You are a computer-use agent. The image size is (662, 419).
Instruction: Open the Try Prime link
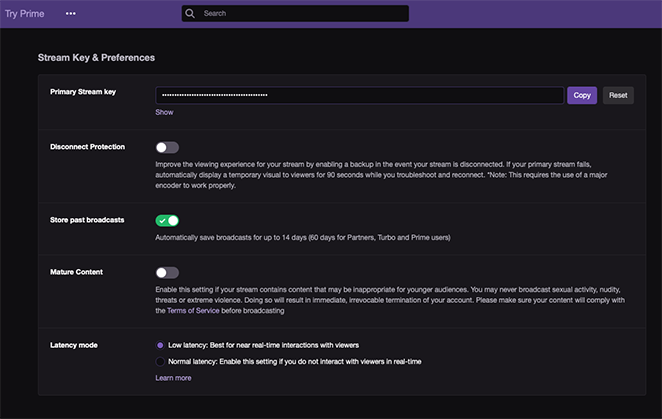[25, 14]
